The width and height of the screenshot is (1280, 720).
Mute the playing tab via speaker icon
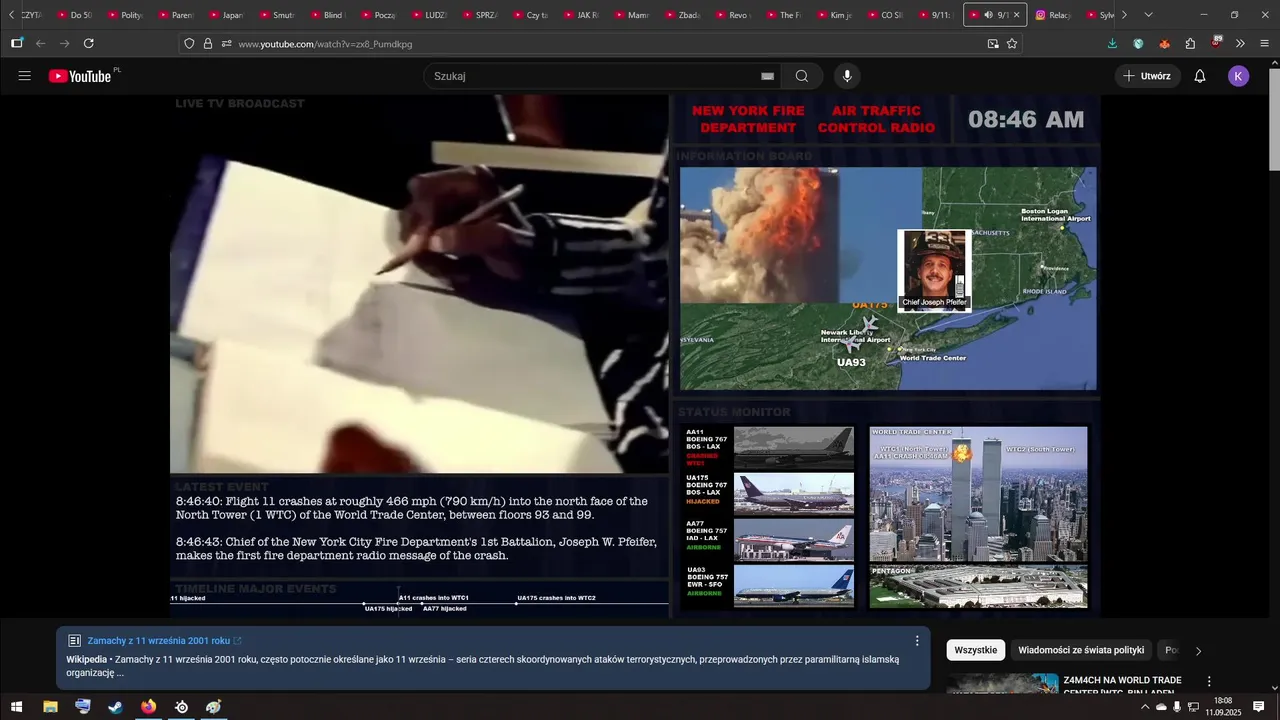988,15
